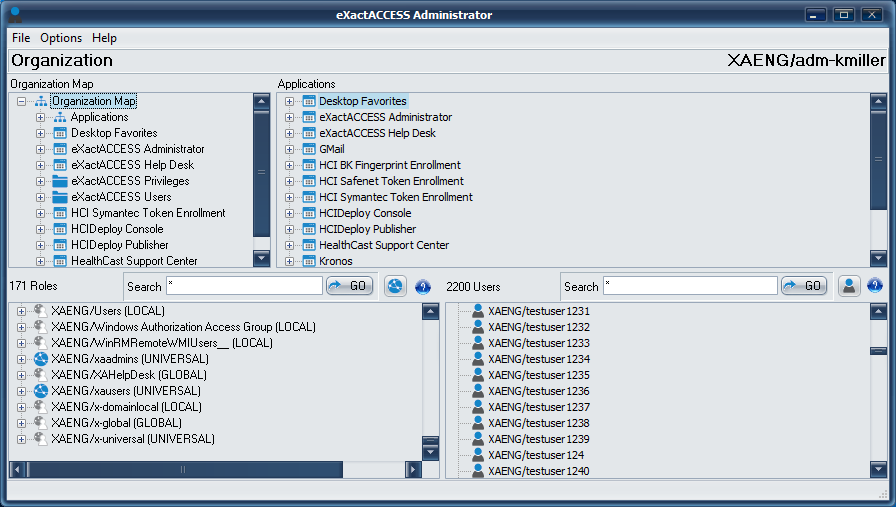Viewport: 896px width, 507px height.
Task: Click the XAENG/testuser1231 user icon
Action: point(478,311)
